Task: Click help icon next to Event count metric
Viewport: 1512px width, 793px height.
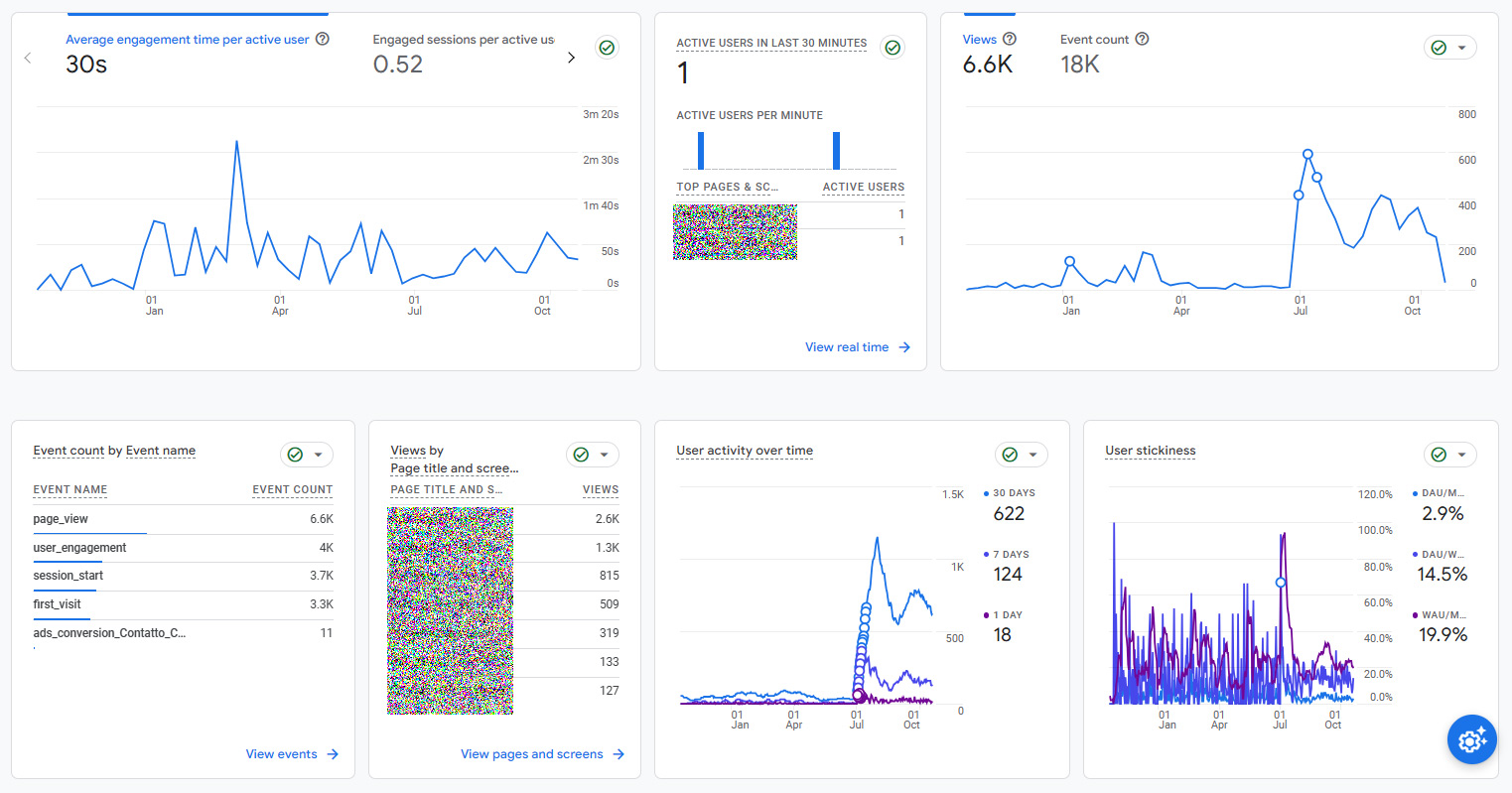Action: coord(1142,40)
